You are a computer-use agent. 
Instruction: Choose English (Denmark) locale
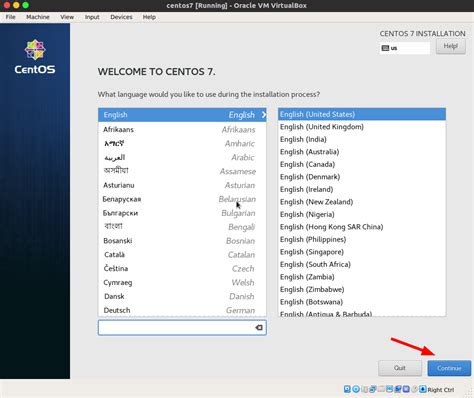(362, 177)
